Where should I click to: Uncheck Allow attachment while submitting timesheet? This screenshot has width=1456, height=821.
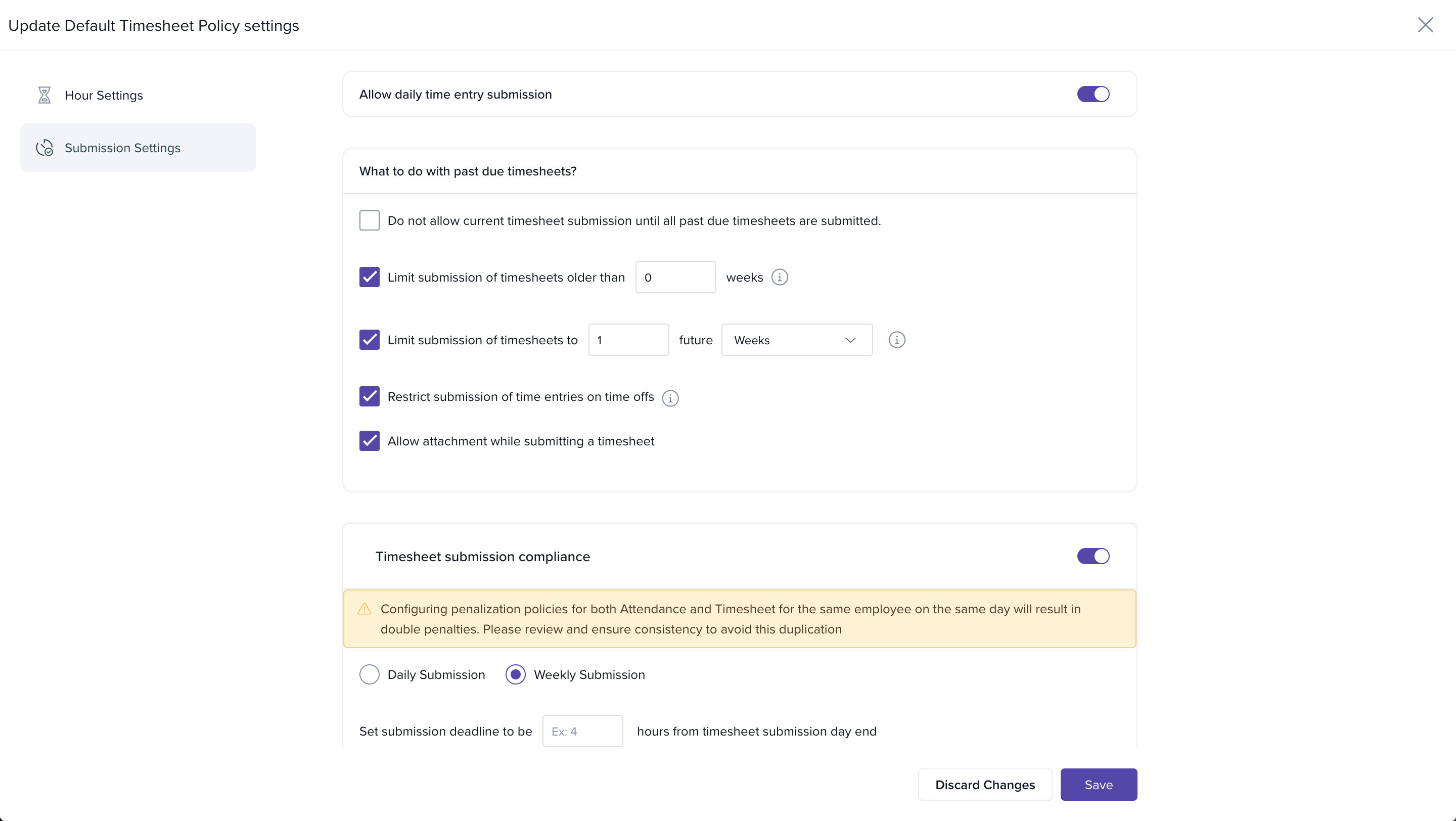[x=369, y=441]
